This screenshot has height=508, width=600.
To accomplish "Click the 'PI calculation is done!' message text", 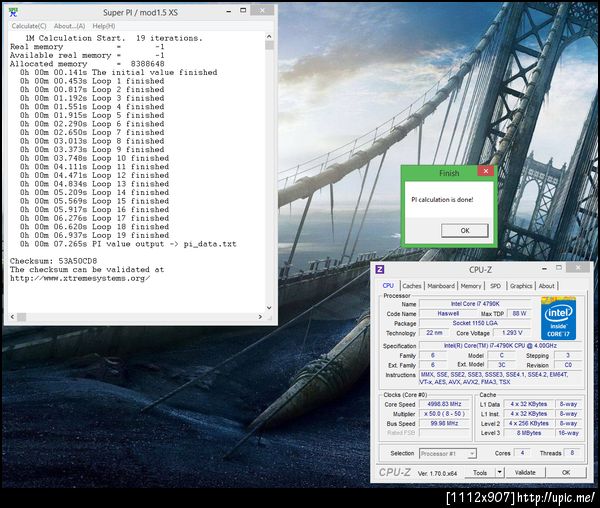I will pos(442,199).
